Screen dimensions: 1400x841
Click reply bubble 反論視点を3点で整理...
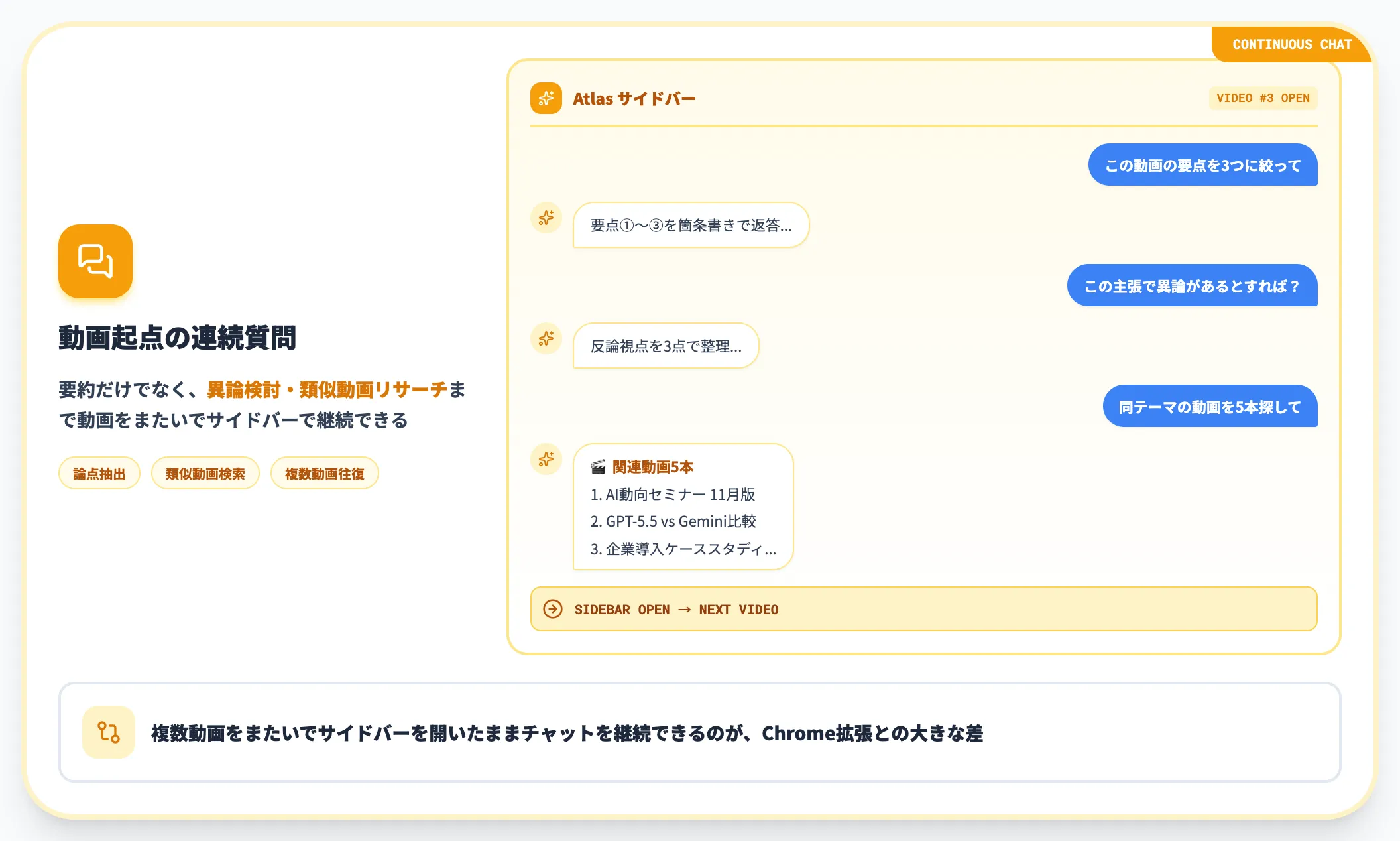coord(666,346)
